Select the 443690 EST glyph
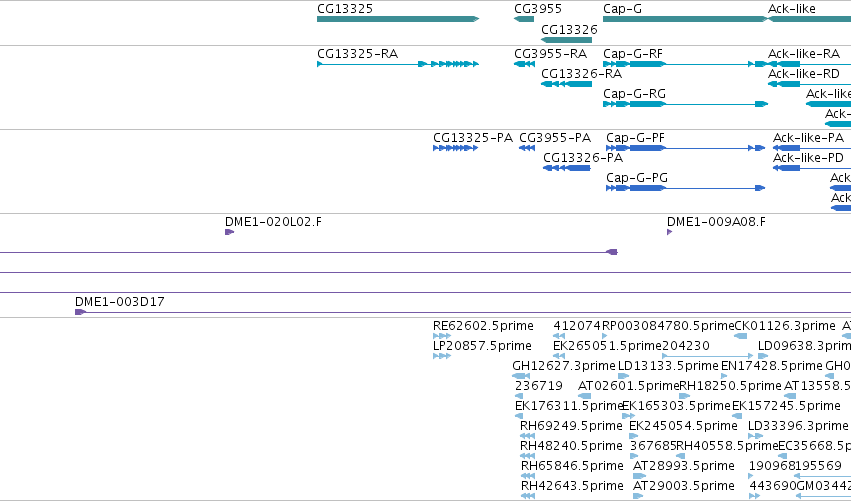Viewport: 851px width, 501px height. [754, 496]
